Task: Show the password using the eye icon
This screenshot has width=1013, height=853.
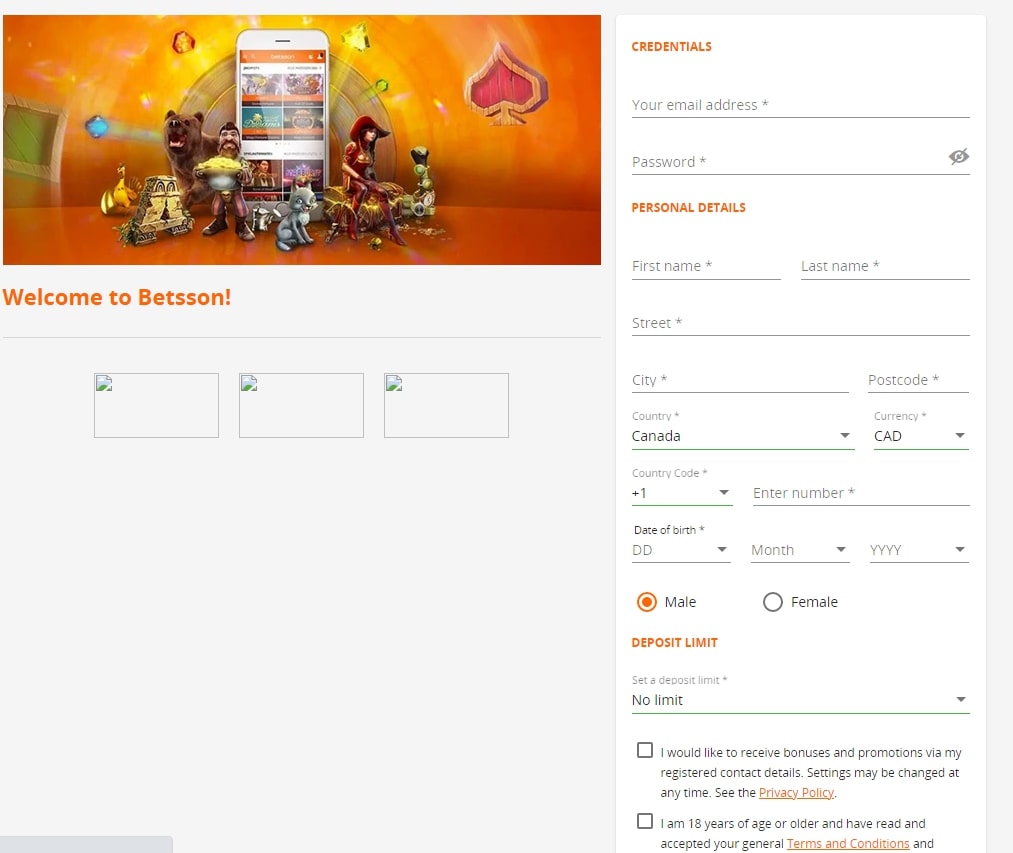Action: point(959,157)
